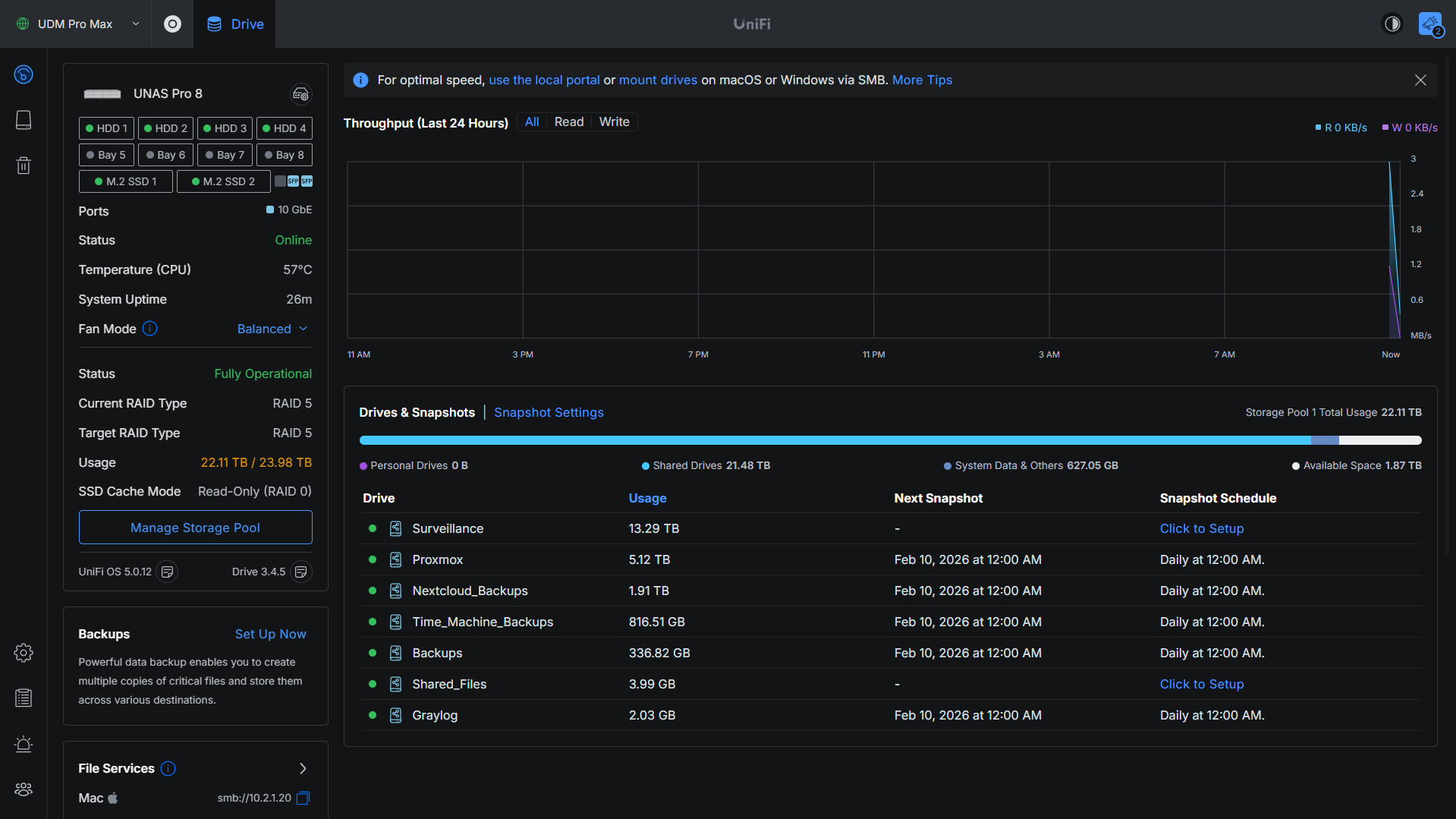
Task: Open the devices sidebar icon
Action: (24, 120)
